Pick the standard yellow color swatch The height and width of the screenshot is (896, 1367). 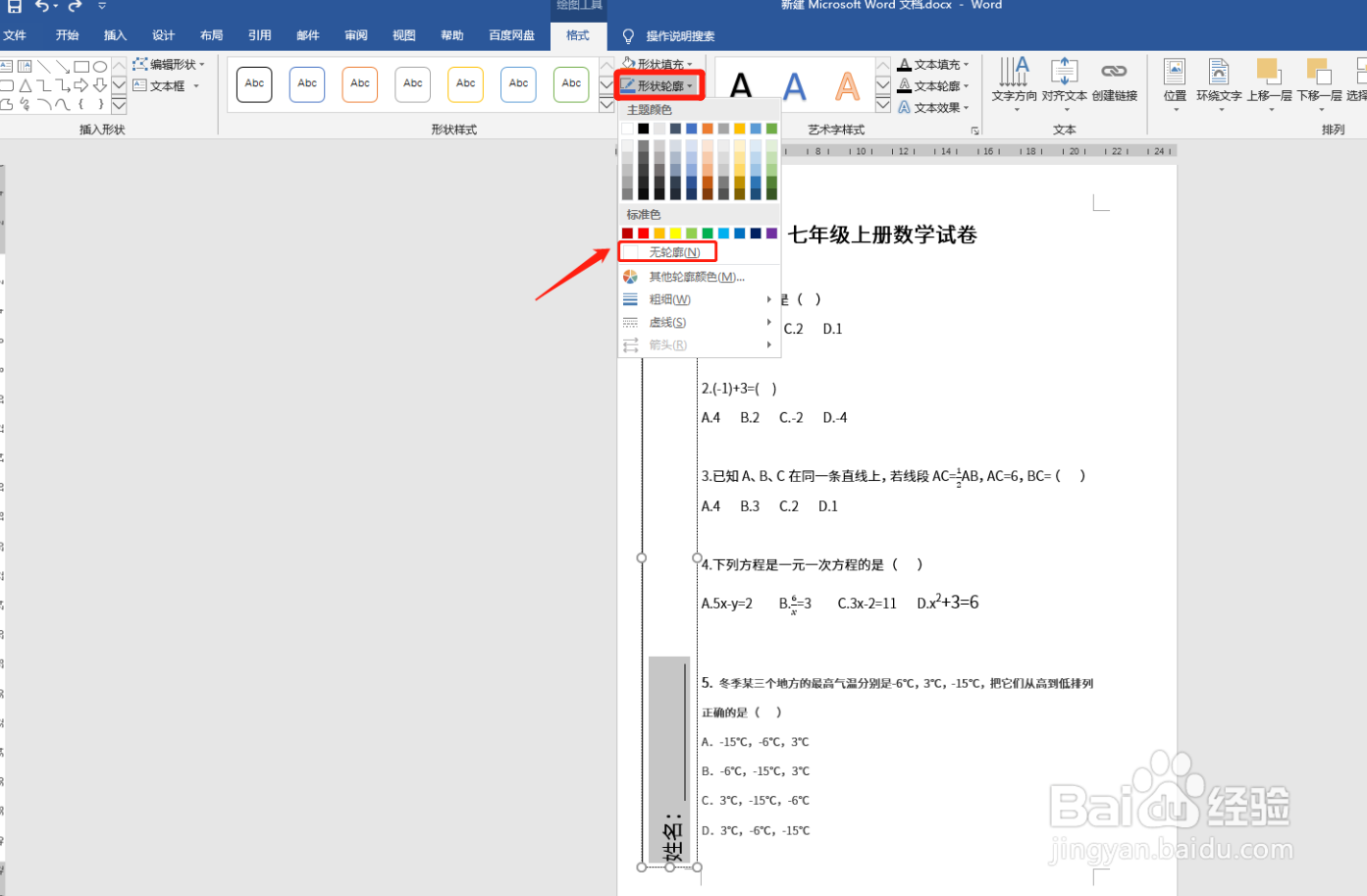click(675, 234)
